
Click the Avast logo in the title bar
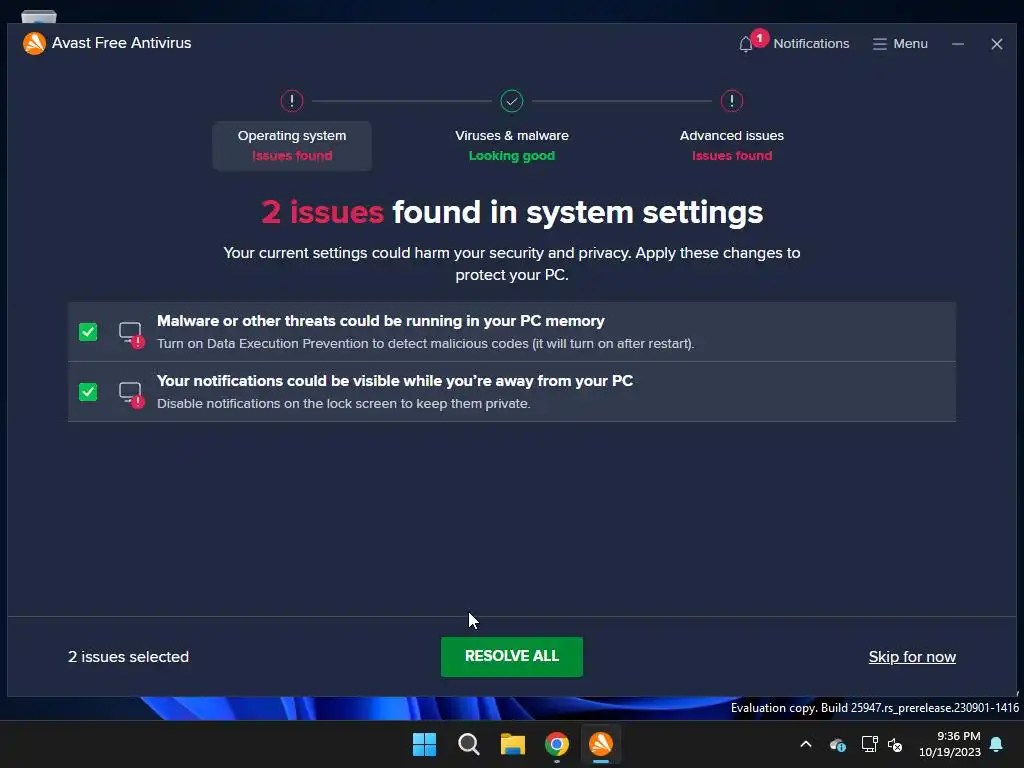34,43
